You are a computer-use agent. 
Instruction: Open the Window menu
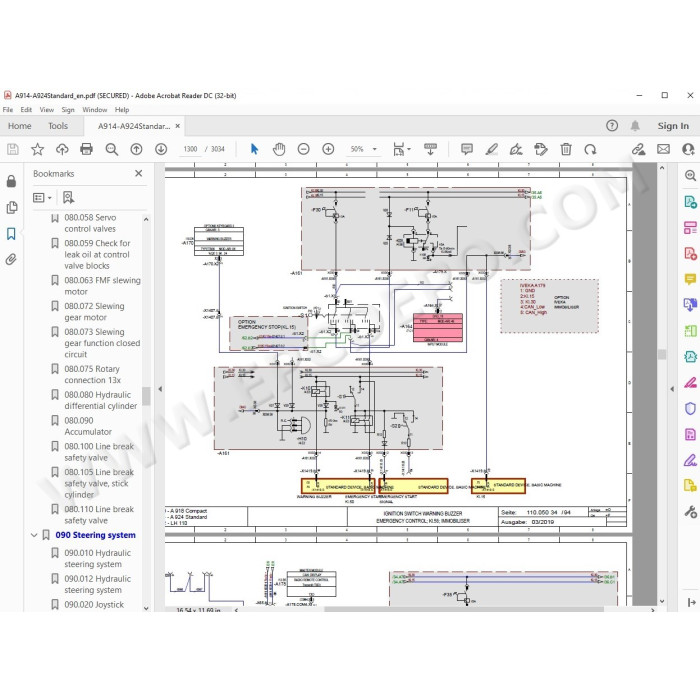(x=95, y=110)
